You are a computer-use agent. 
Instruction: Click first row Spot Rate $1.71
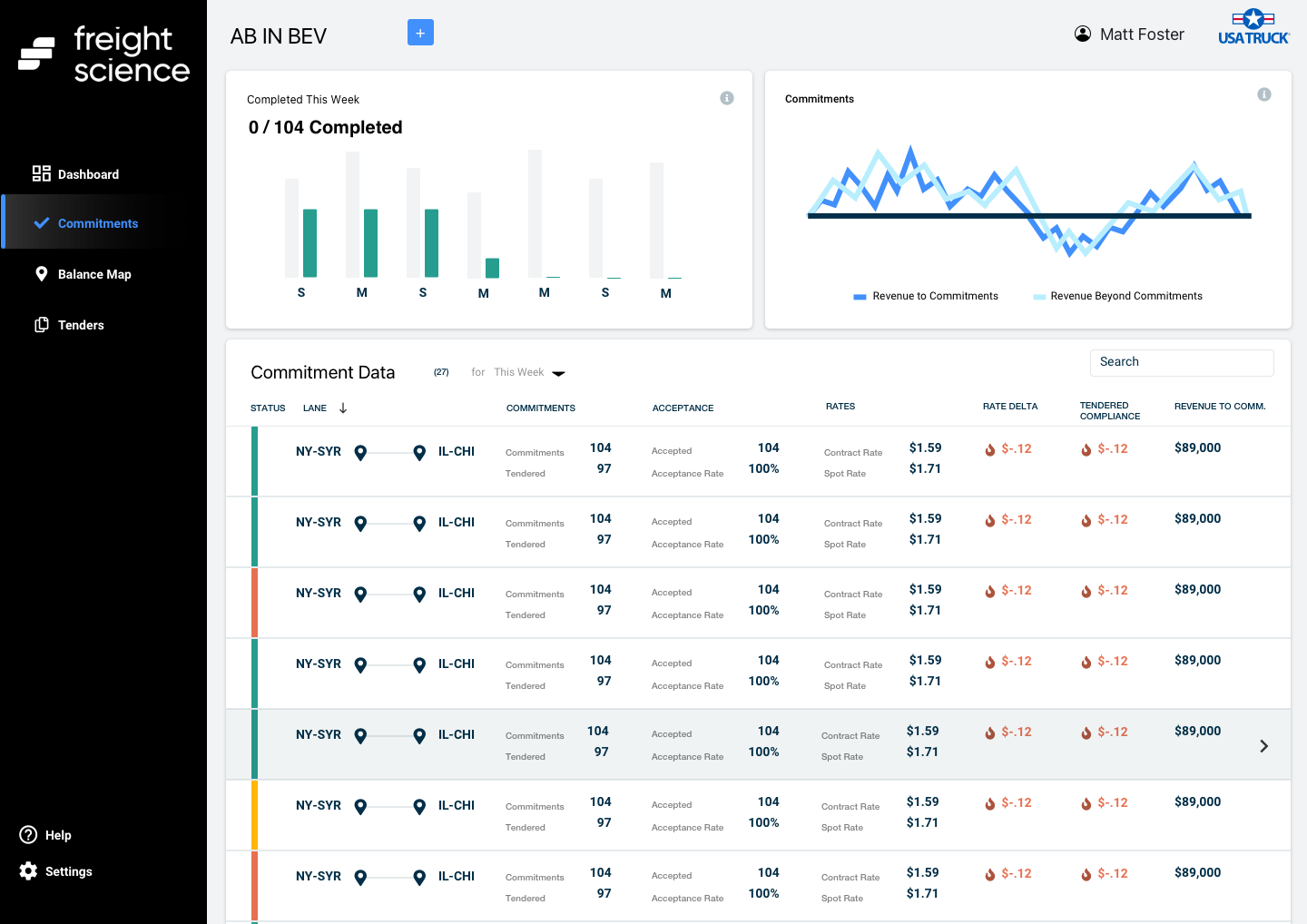tap(925, 468)
